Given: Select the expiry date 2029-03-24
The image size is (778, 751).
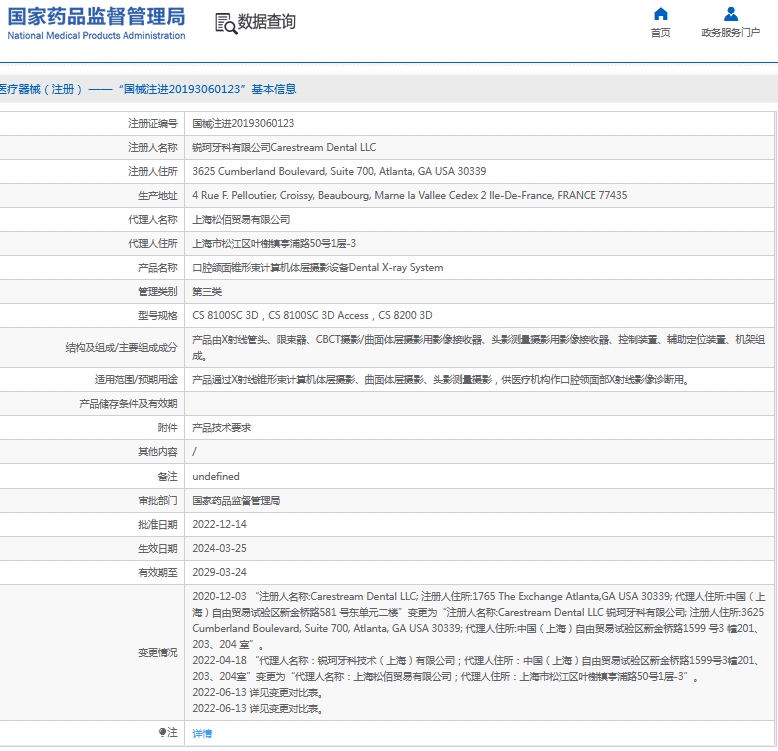Looking at the screenshot, I should (219, 572).
